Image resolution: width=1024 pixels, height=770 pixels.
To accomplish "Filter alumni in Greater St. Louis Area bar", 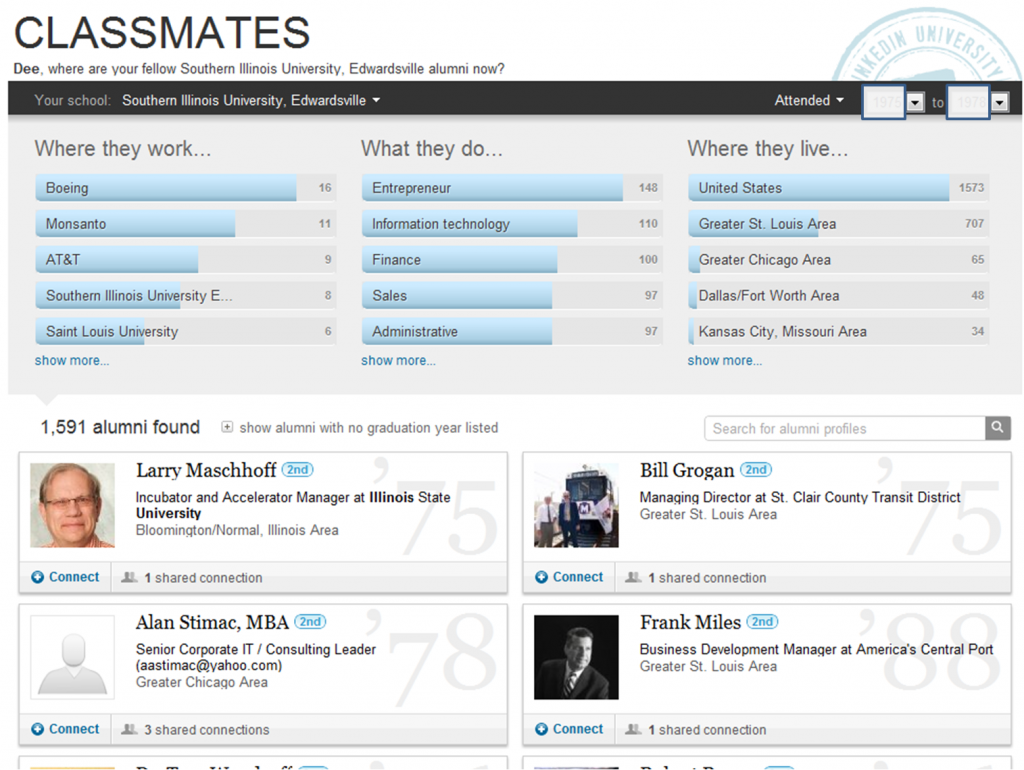I will [839, 224].
